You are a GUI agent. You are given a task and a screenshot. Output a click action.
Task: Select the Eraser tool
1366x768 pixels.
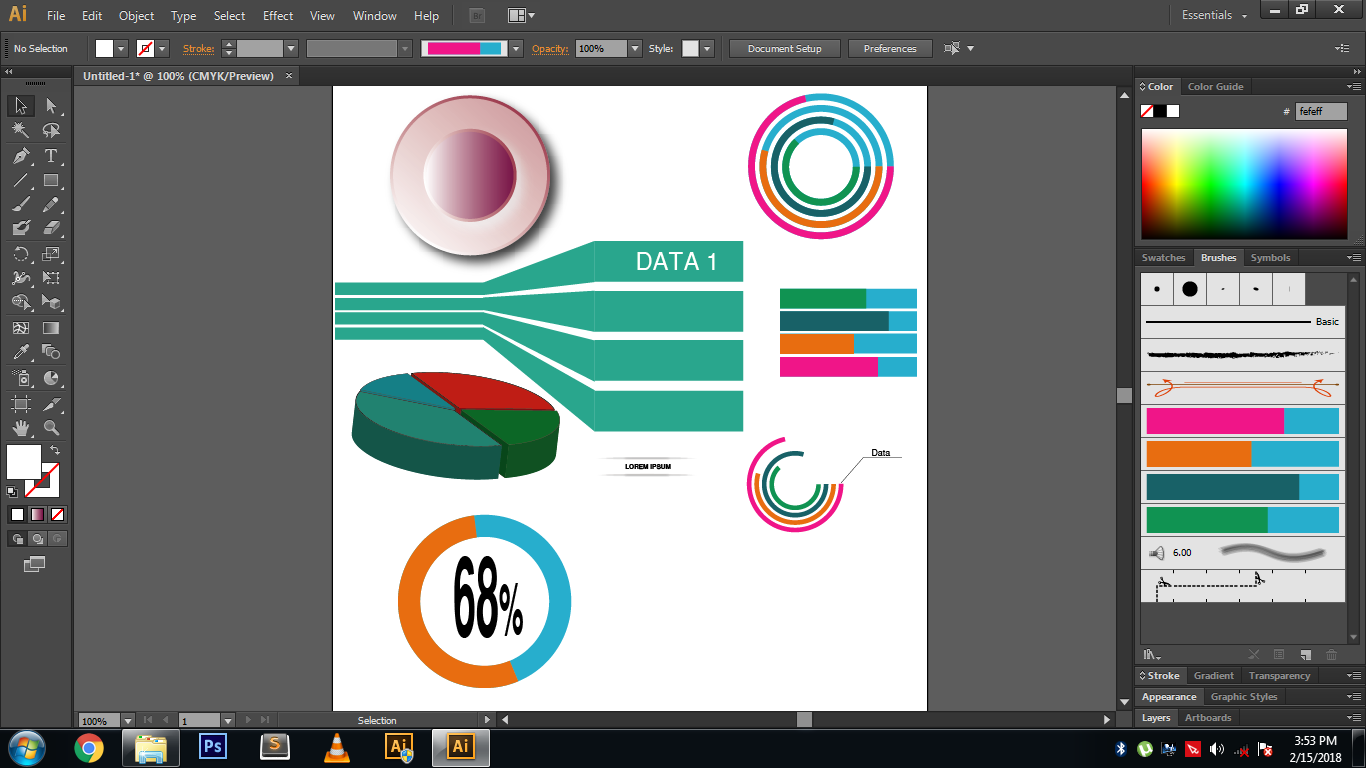click(x=51, y=229)
